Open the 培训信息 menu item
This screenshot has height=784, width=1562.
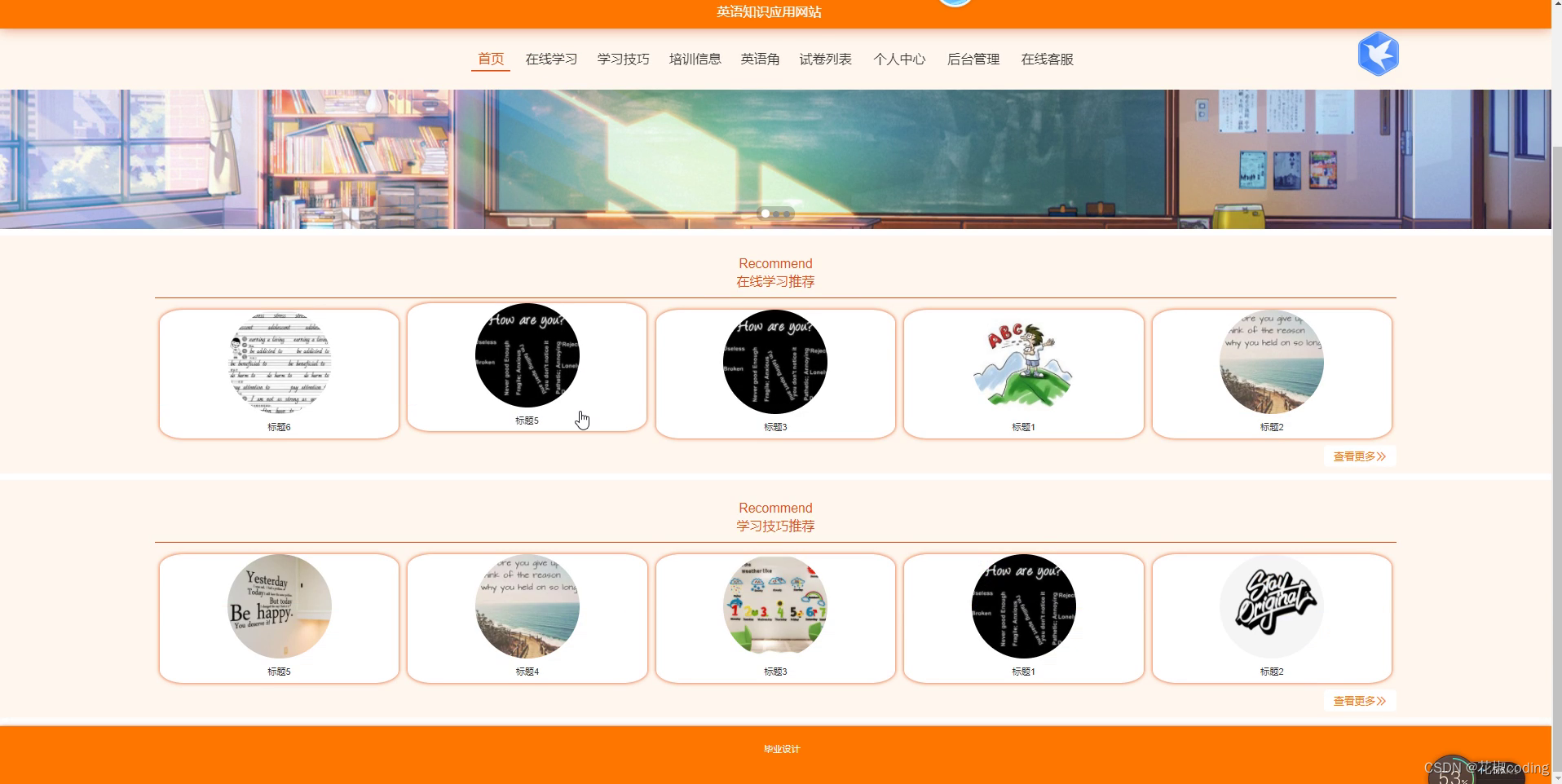pos(695,59)
